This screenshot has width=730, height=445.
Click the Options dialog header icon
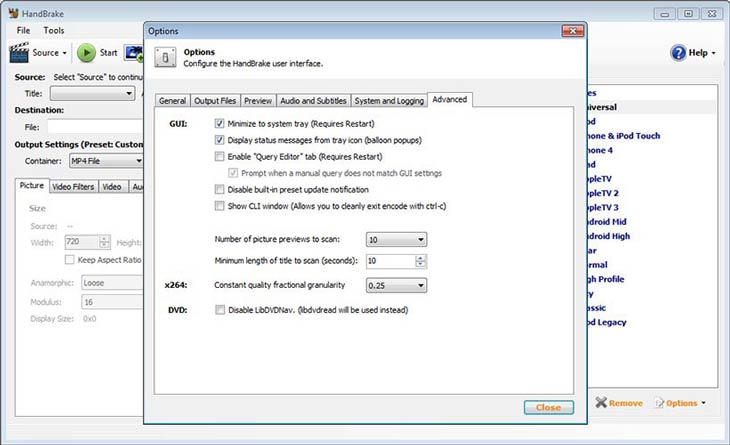[165, 58]
